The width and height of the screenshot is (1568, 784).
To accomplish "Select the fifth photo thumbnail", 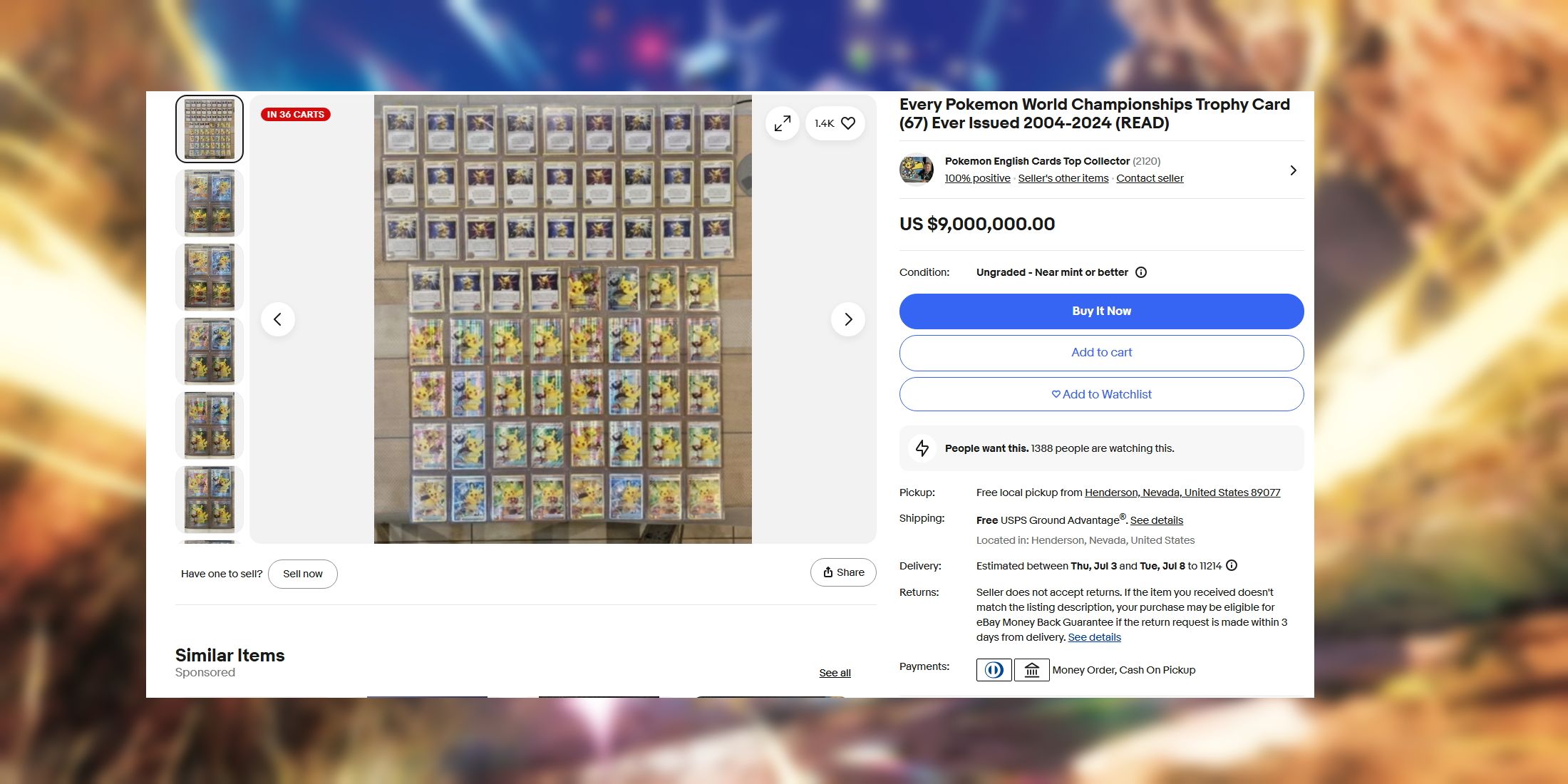I will [210, 425].
